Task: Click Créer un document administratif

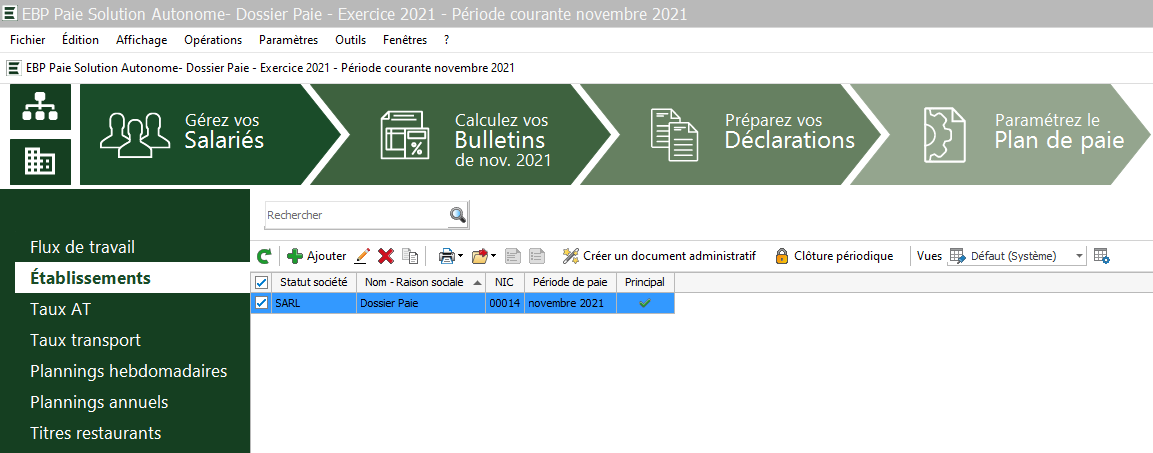Action: [659, 256]
